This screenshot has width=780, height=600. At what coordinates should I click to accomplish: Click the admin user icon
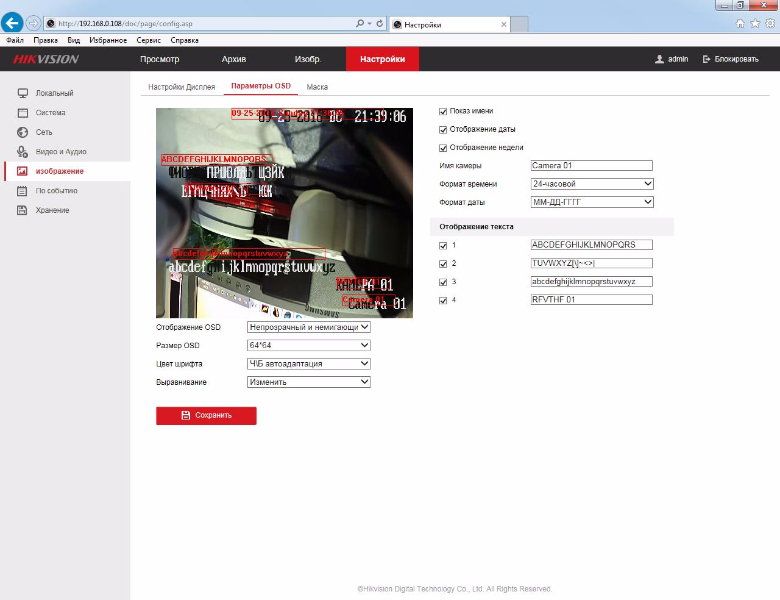(659, 59)
